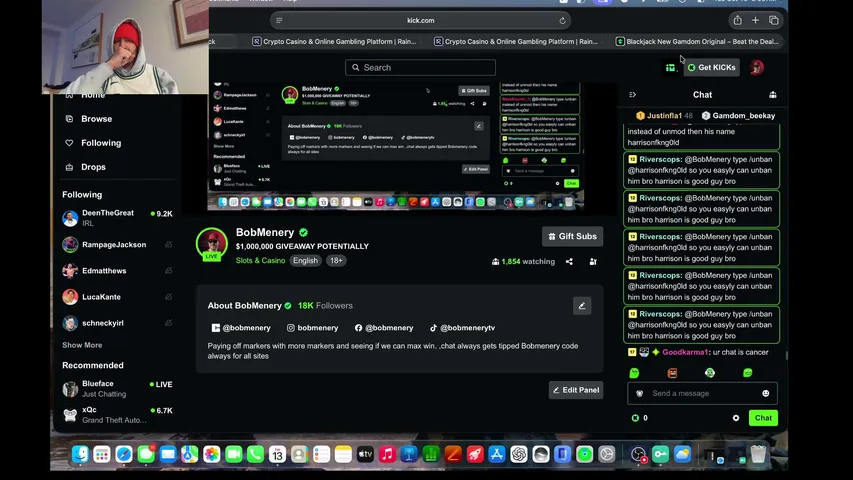Open the Following page in sidebar
The image size is (853, 480).
click(x=93, y=143)
